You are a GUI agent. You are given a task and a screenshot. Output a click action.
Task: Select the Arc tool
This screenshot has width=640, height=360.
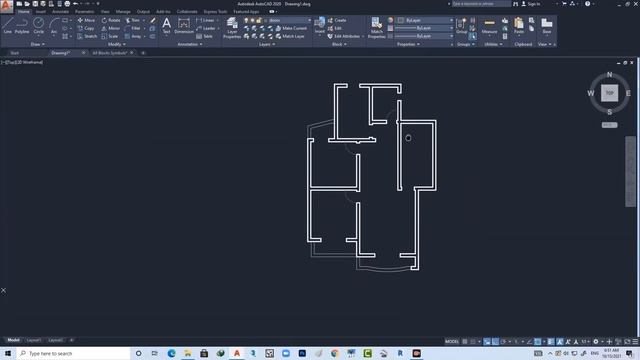point(54,26)
